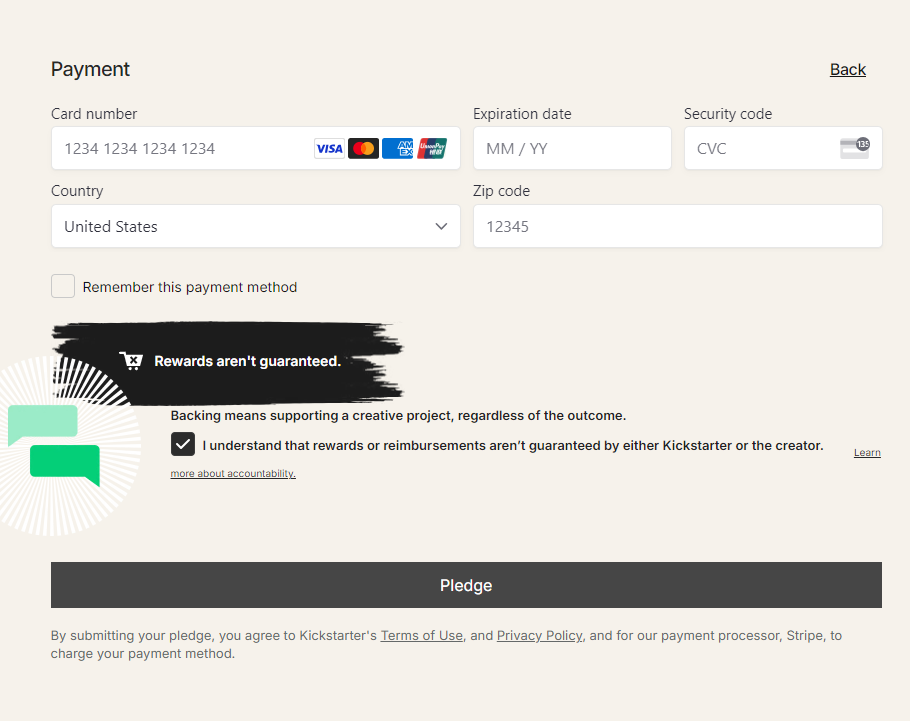Click the UnionPay logo icon
Viewport: 910px width, 721px height.
(432, 149)
